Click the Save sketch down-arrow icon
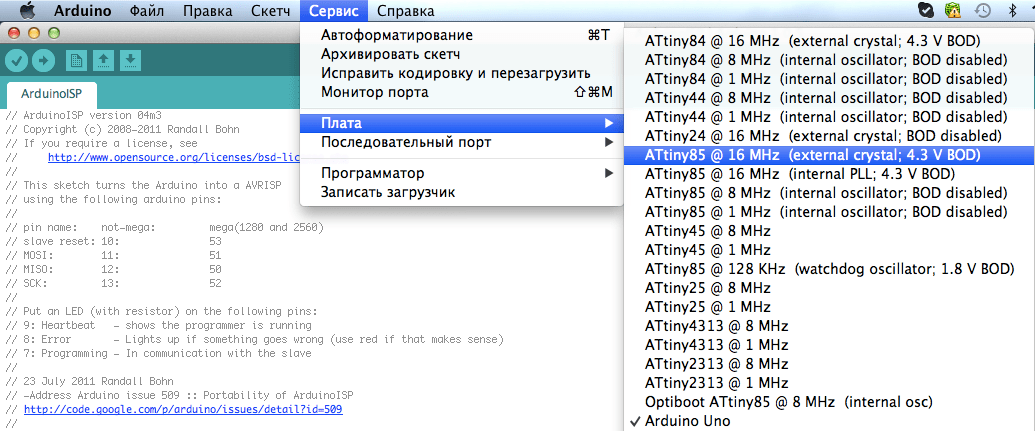 point(129,60)
